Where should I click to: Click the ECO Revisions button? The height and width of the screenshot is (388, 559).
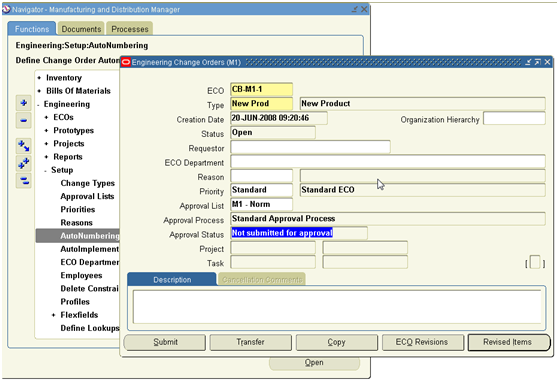(423, 342)
